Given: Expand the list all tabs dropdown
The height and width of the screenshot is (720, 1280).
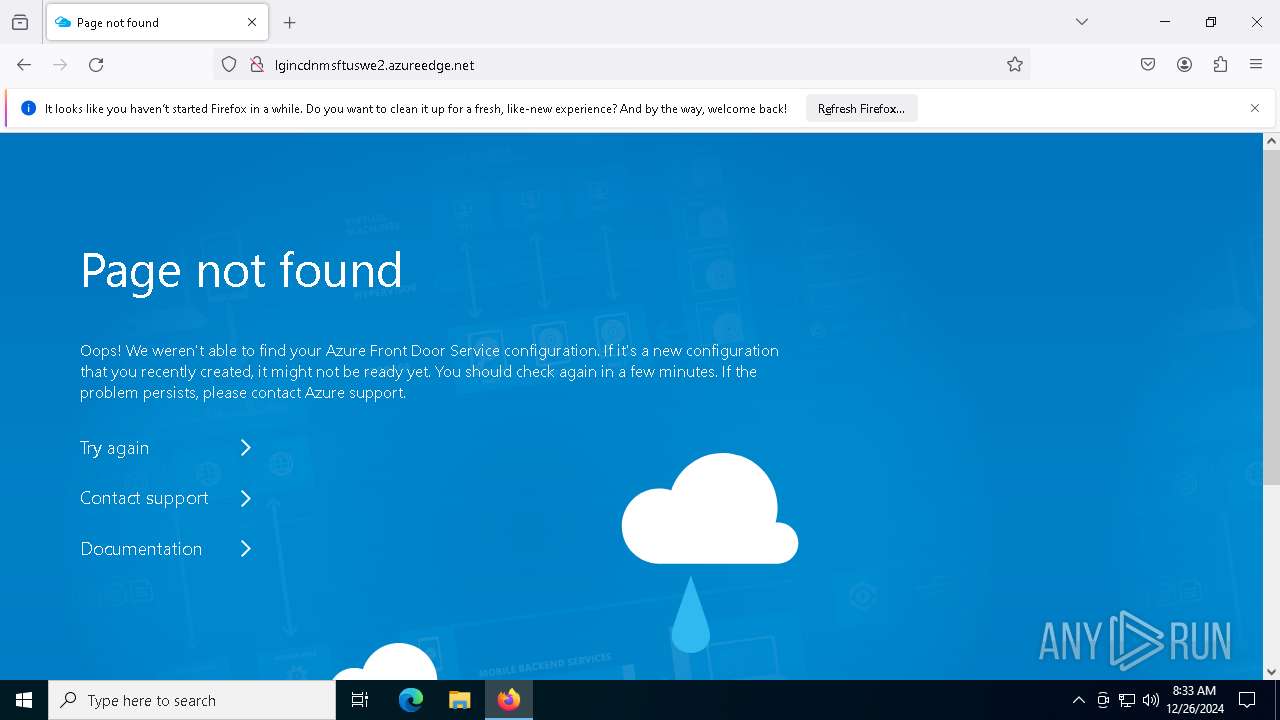Looking at the screenshot, I should (1082, 22).
